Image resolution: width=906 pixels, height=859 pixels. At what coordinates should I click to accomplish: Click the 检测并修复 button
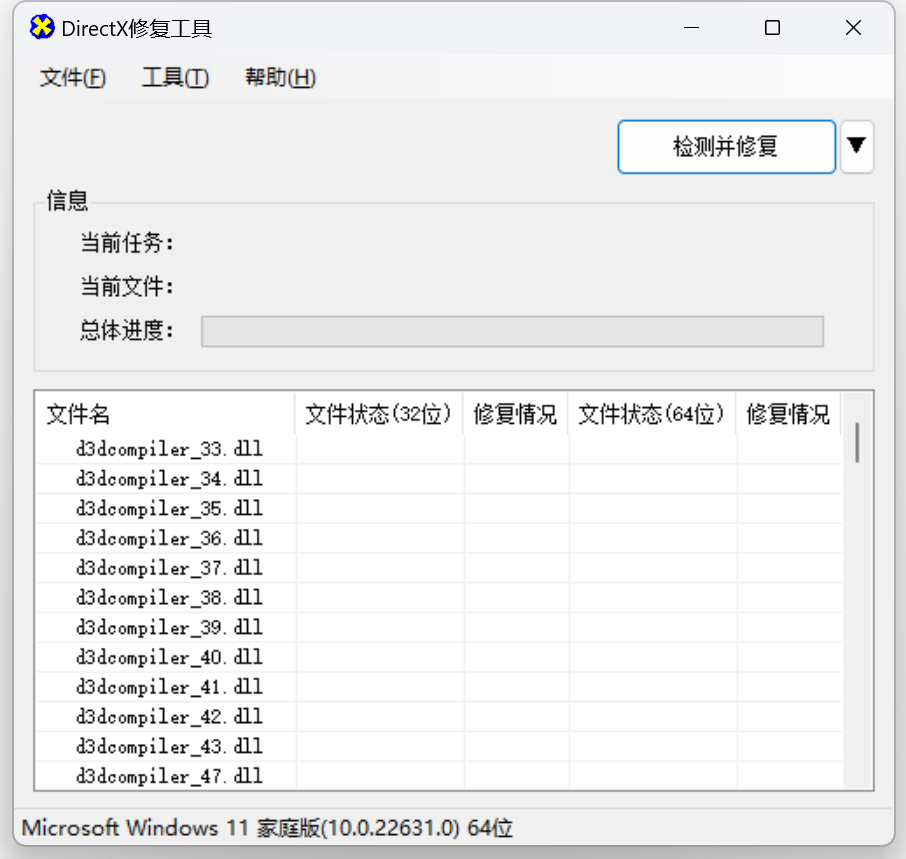point(726,147)
